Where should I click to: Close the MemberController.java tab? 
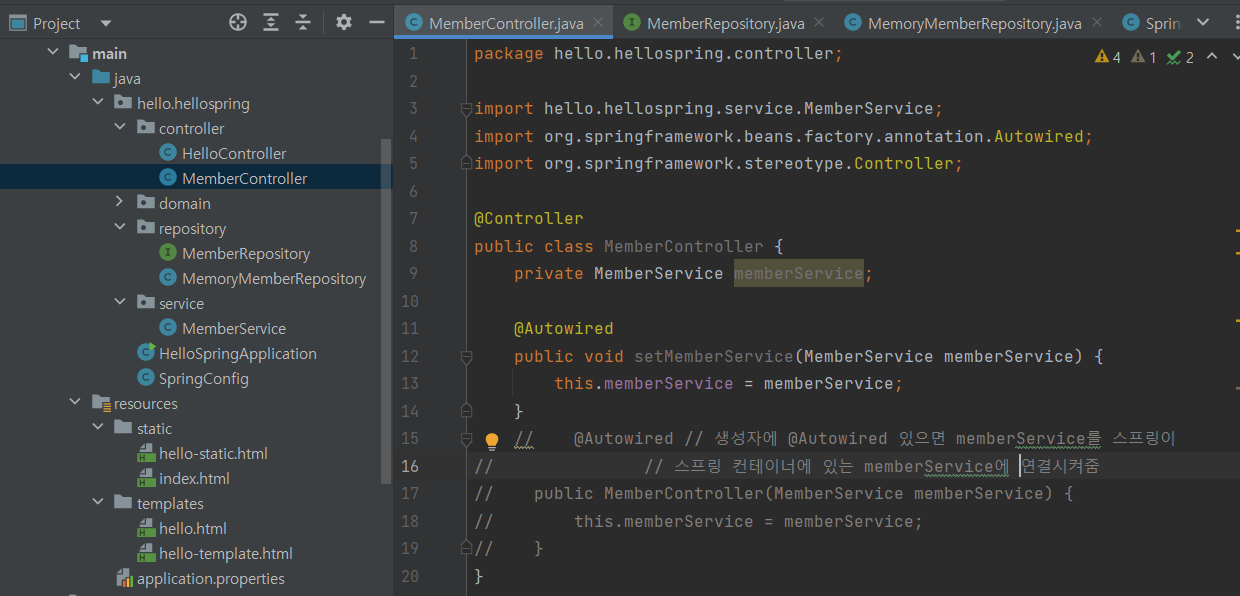pyautogui.click(x=597, y=22)
